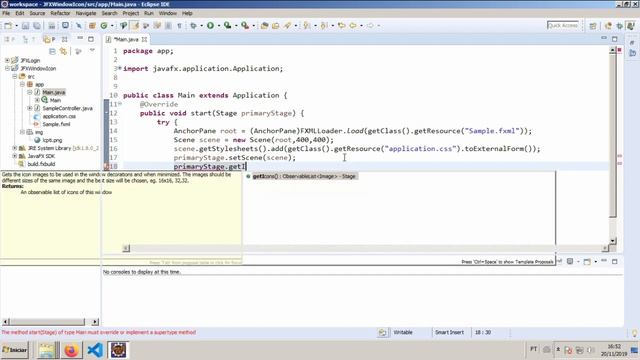Open the Source menu
Image resolution: width=640 pixels, height=360 pixels.
click(x=37, y=13)
